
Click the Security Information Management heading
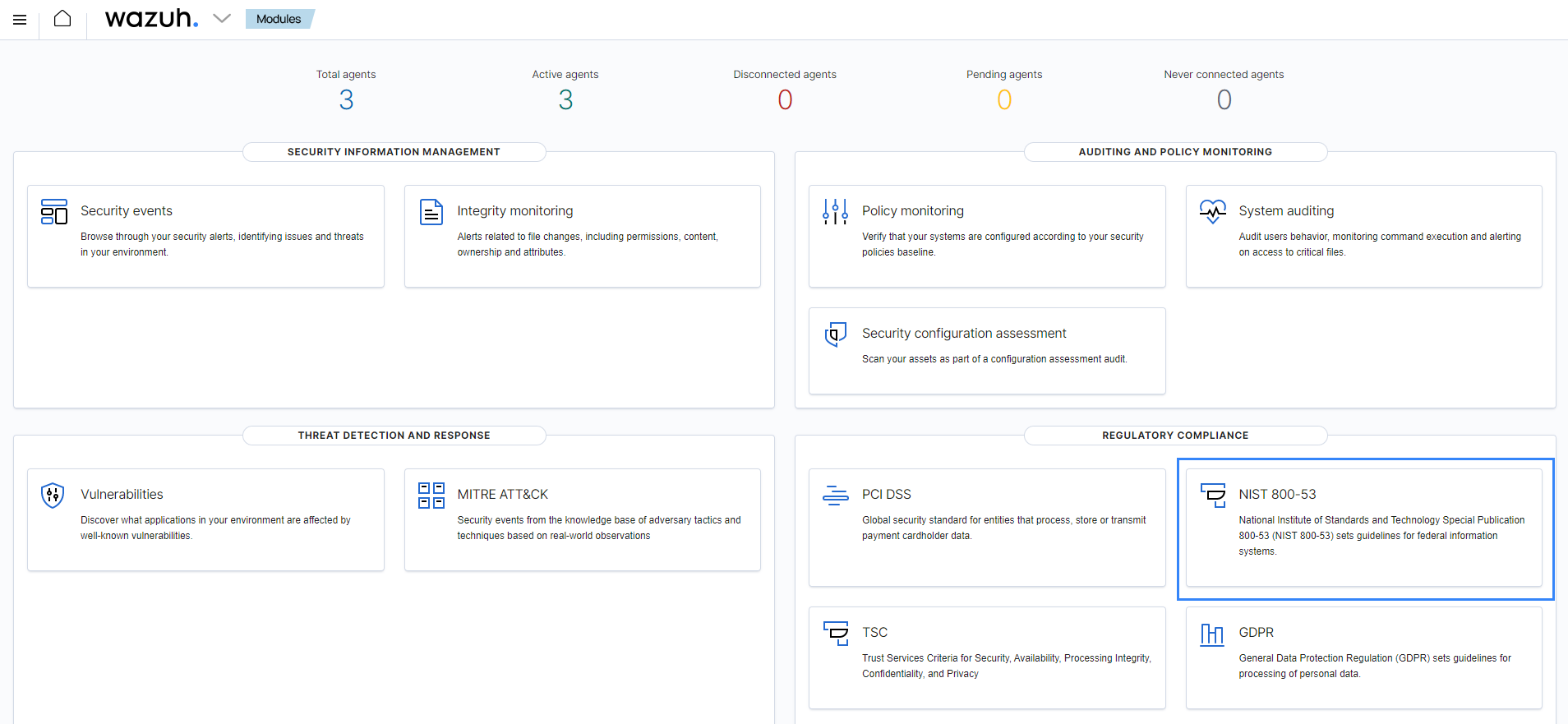click(x=394, y=152)
